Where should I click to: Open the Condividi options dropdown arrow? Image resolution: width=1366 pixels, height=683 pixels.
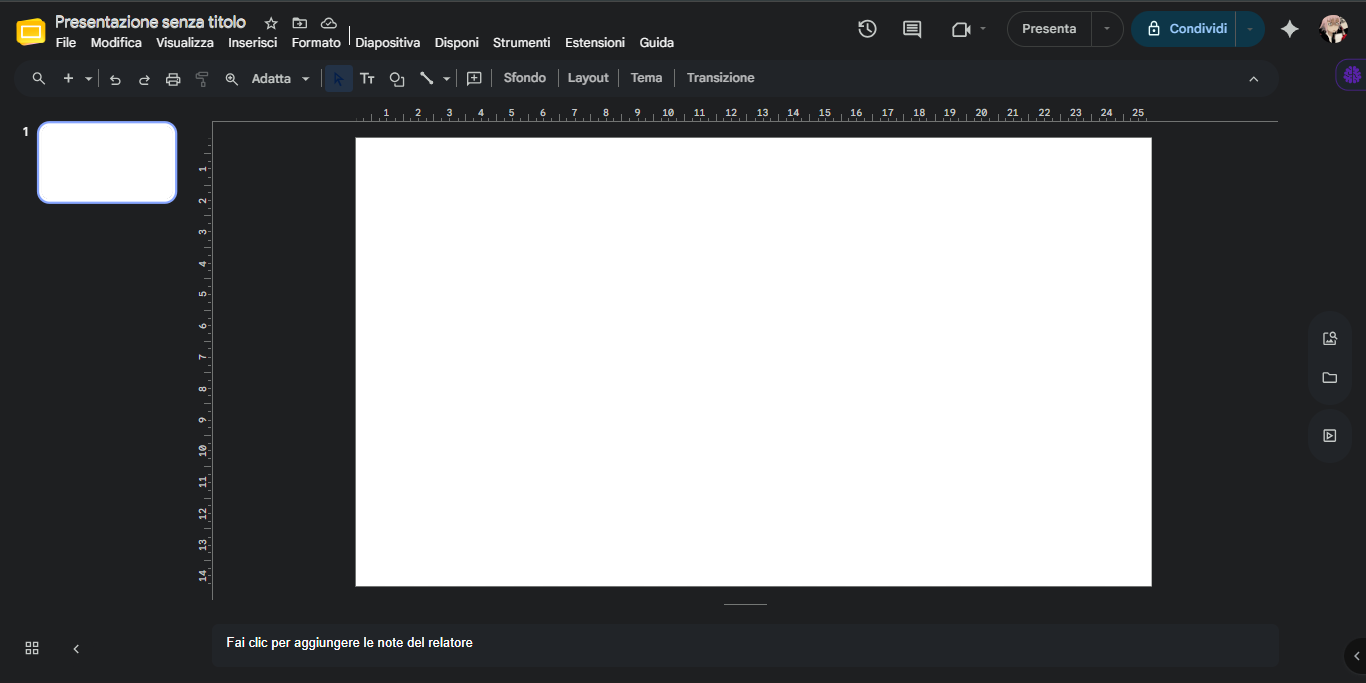1250,29
